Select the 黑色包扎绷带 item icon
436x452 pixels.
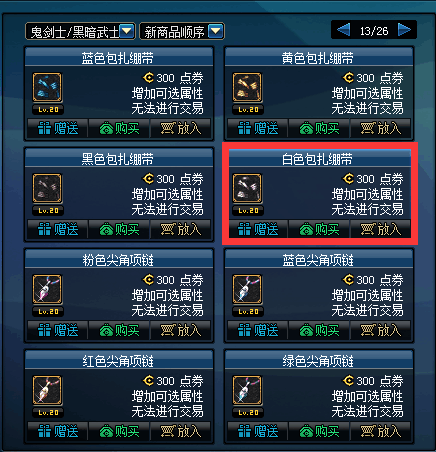tap(47, 188)
